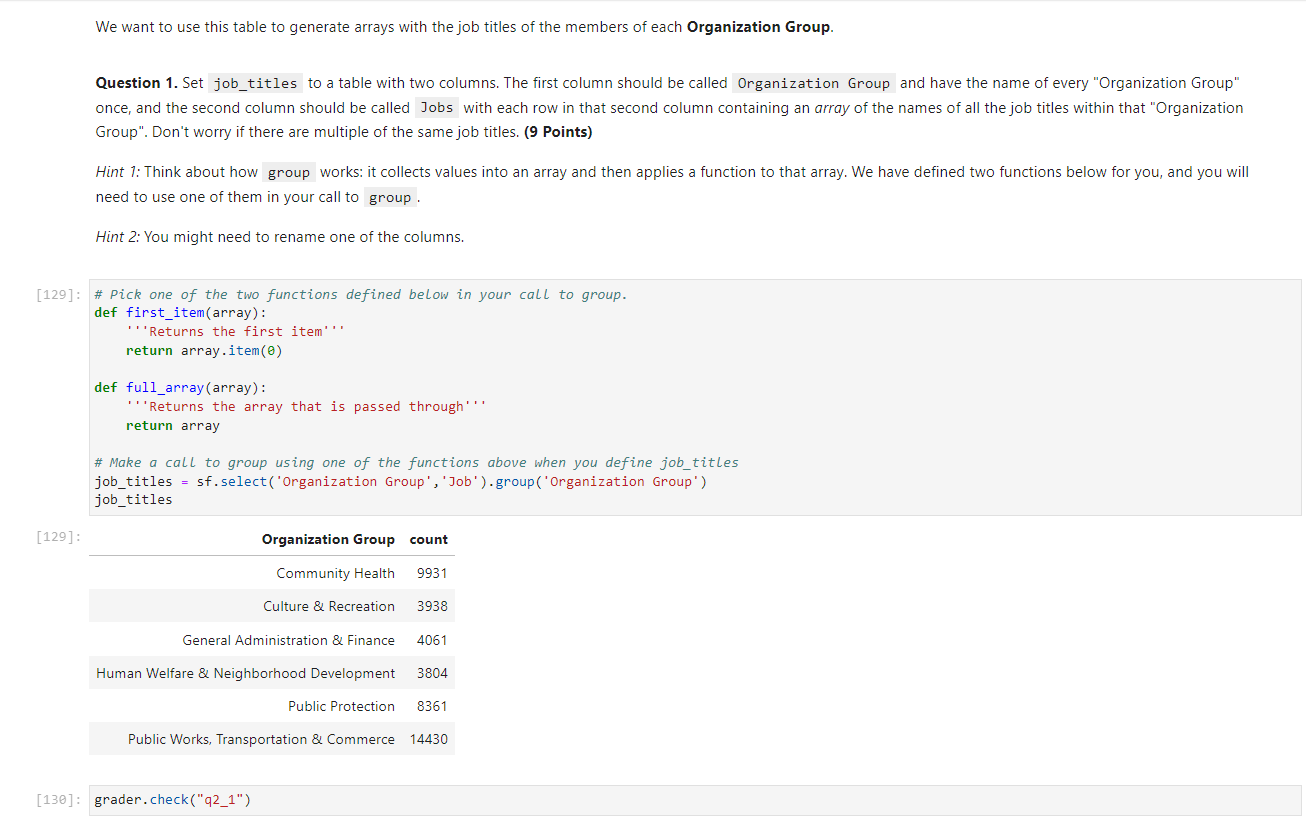Screen dimensions: 1306x821
Task: Click the job_titles = sf.select assignment line
Action: [x=400, y=482]
